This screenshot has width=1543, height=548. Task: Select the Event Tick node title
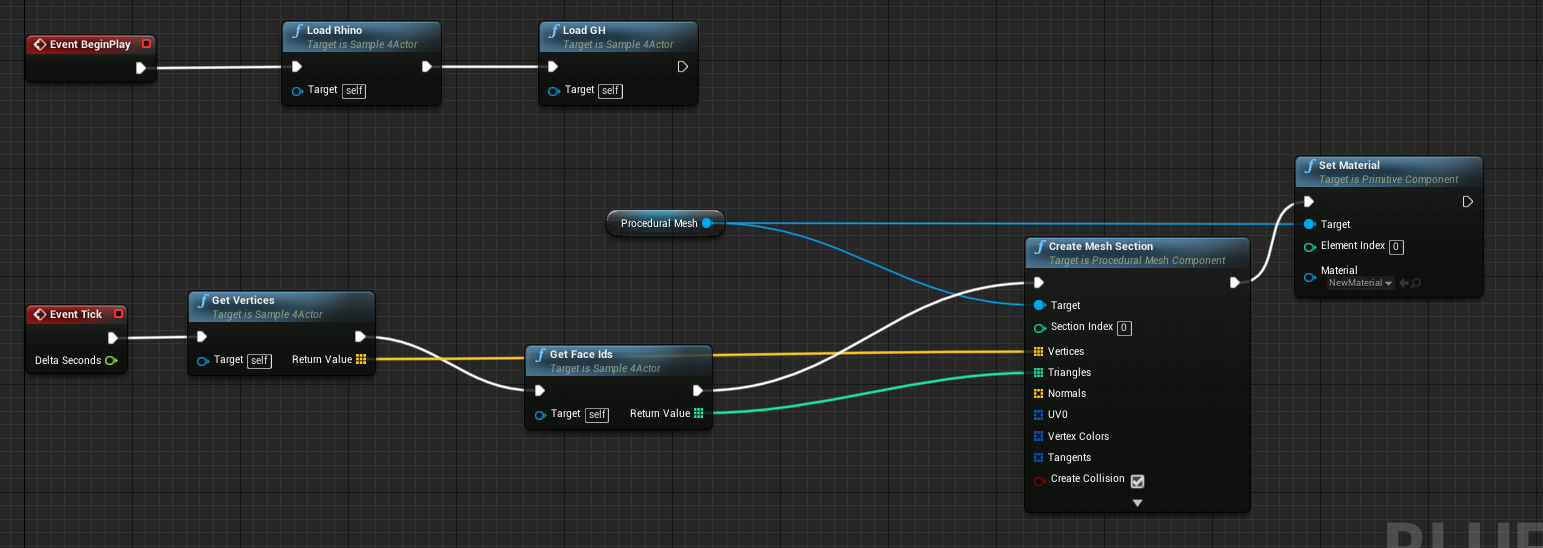76,314
